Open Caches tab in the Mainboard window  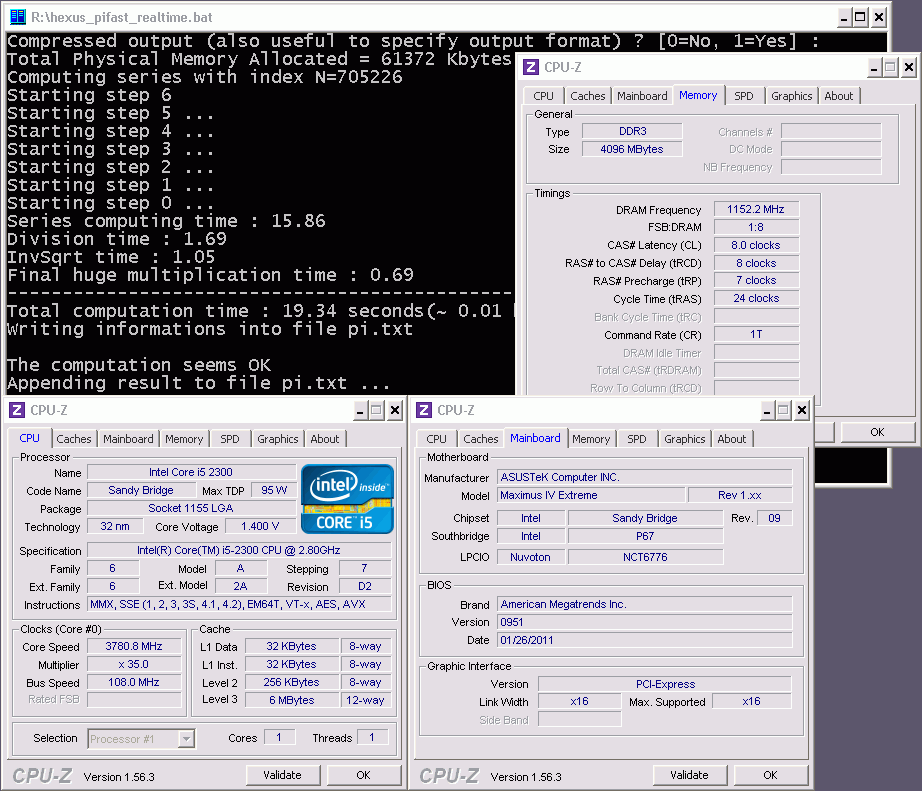click(480, 439)
